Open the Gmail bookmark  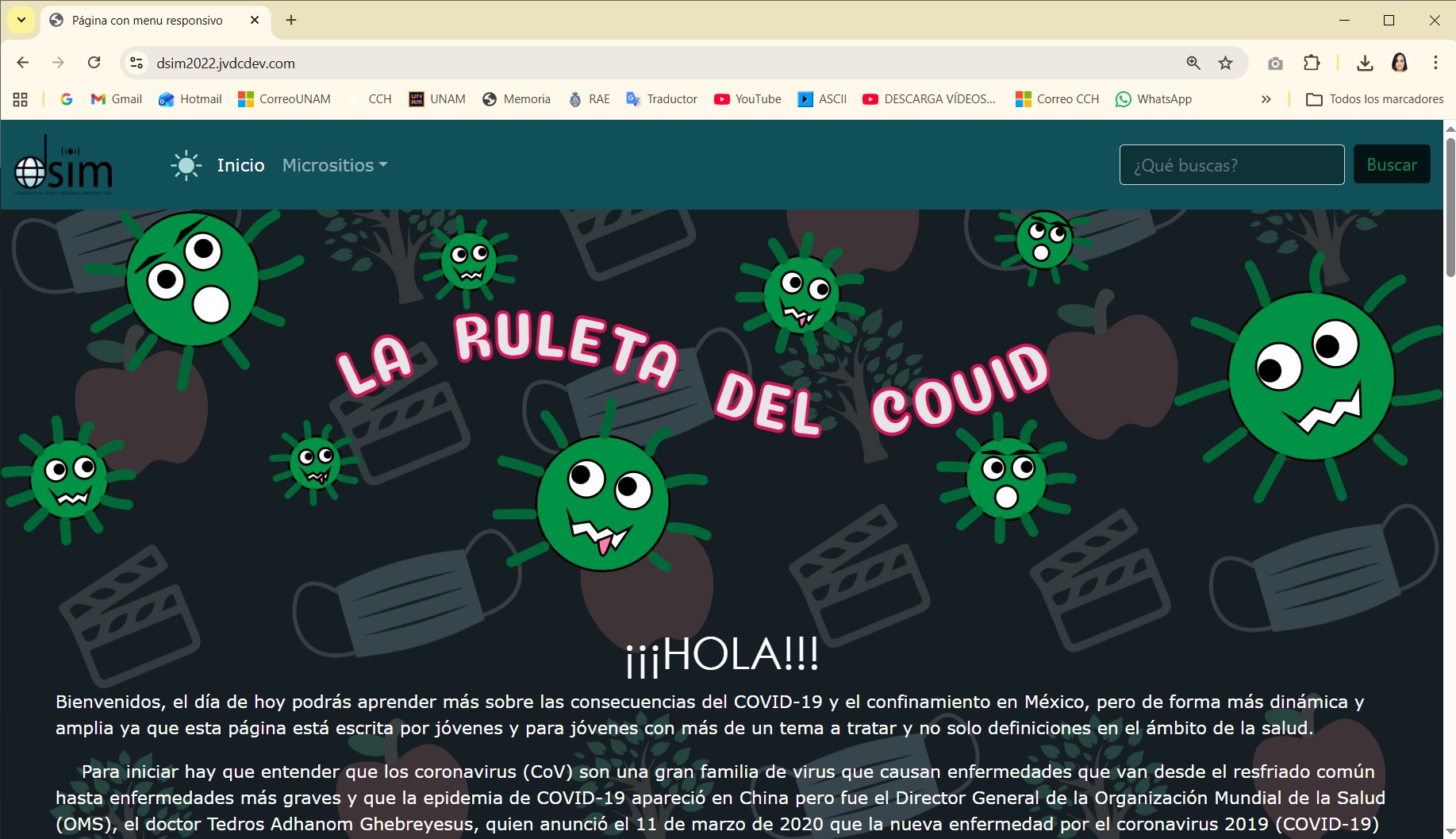117,99
